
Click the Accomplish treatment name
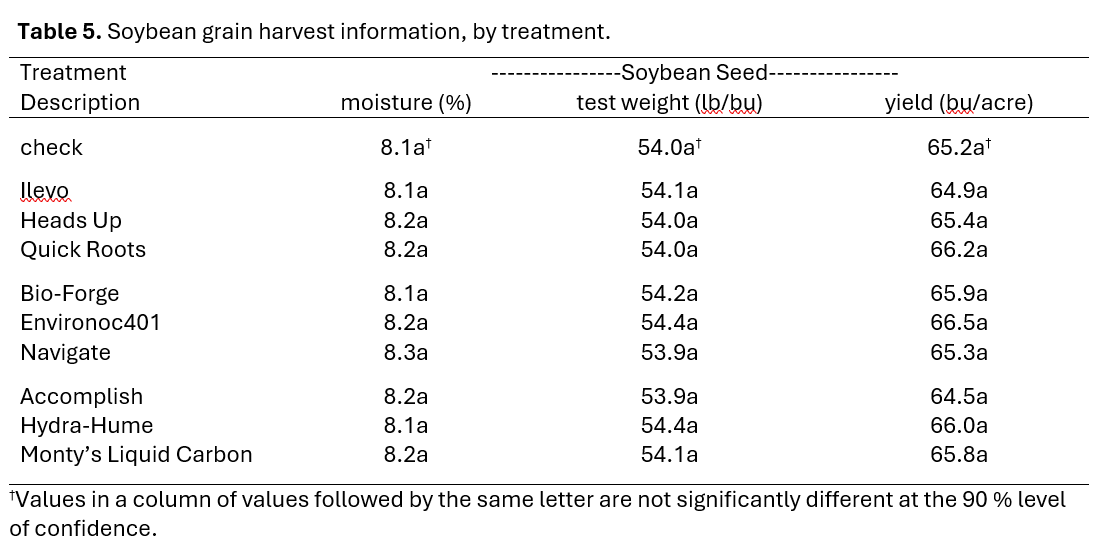(81, 396)
